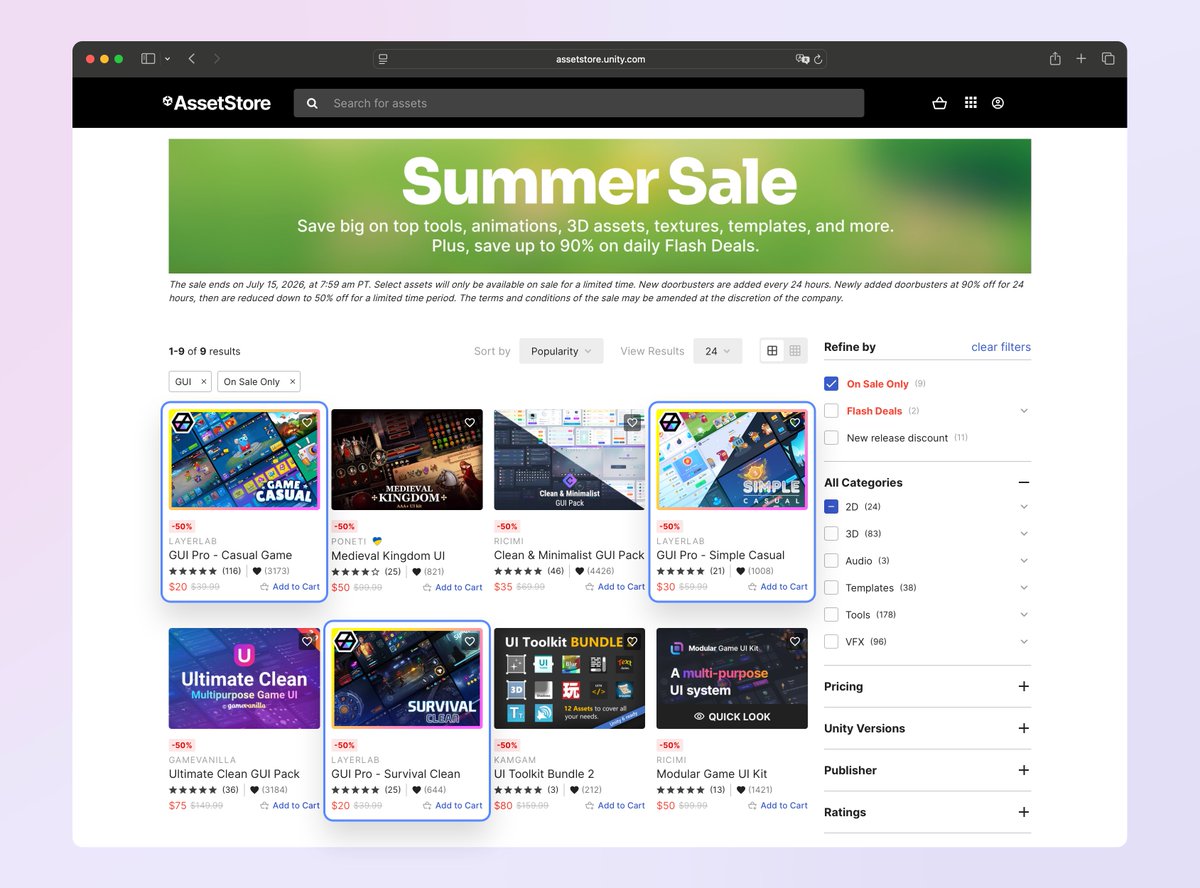Open Clean & Minimalist GUI Pack thumbnail
This screenshot has width=1200, height=888.
point(570,459)
